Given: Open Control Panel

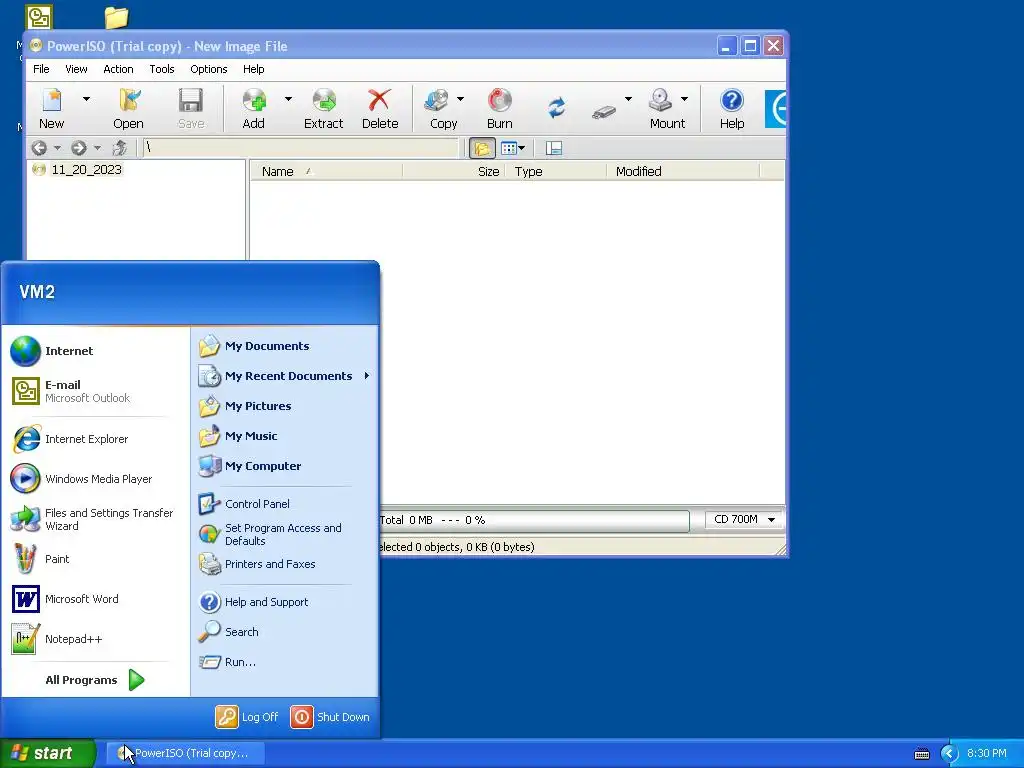Looking at the screenshot, I should [x=285, y=504].
